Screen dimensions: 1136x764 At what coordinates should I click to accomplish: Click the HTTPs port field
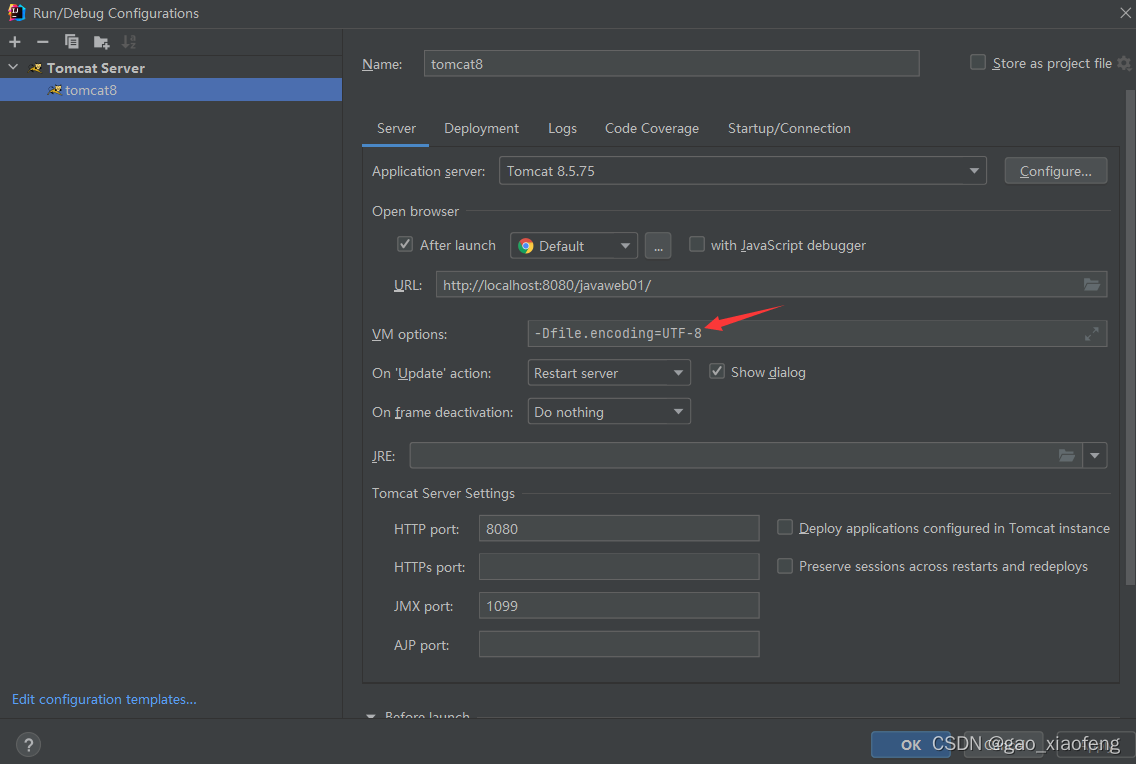(x=619, y=567)
